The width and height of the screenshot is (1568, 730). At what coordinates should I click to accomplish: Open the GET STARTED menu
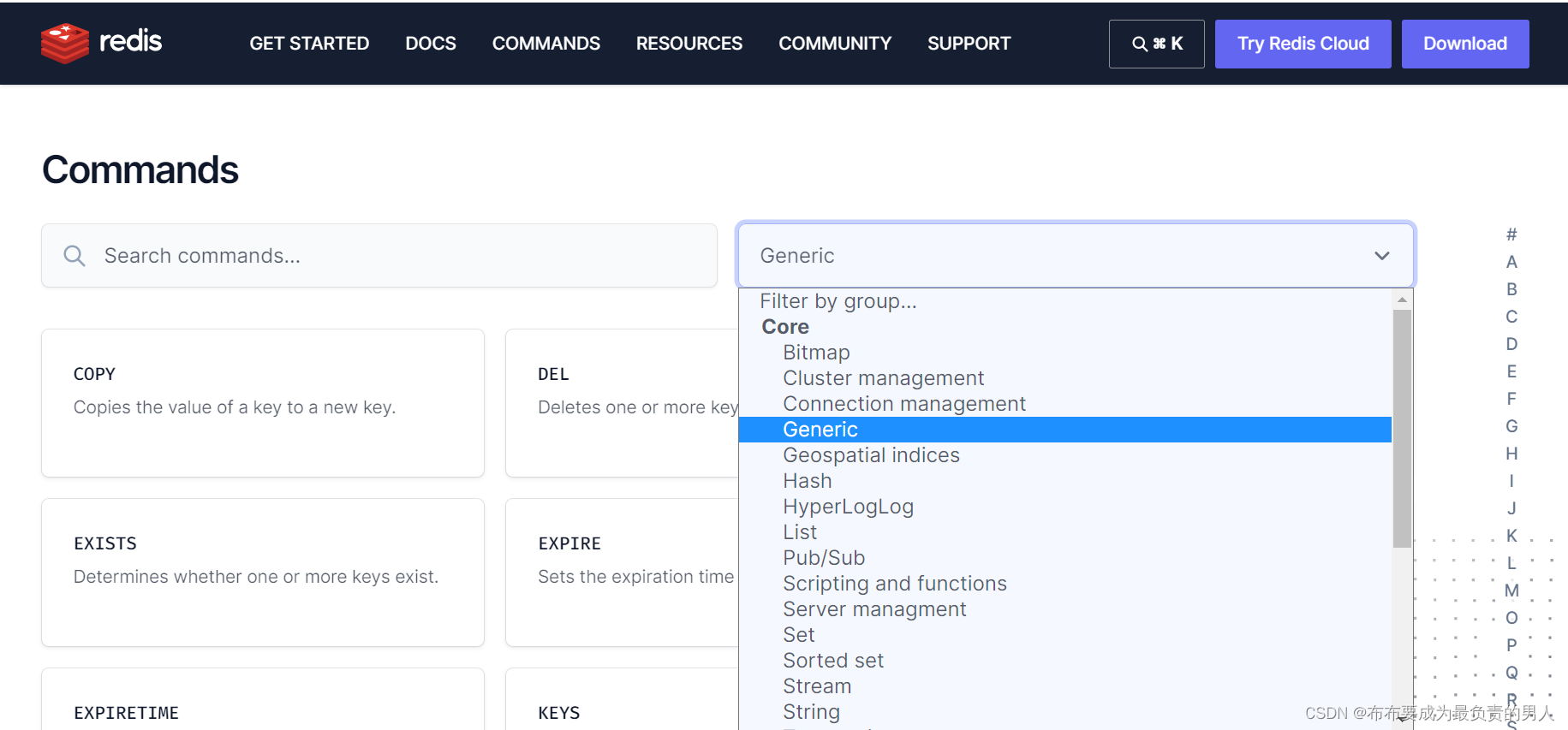[309, 44]
